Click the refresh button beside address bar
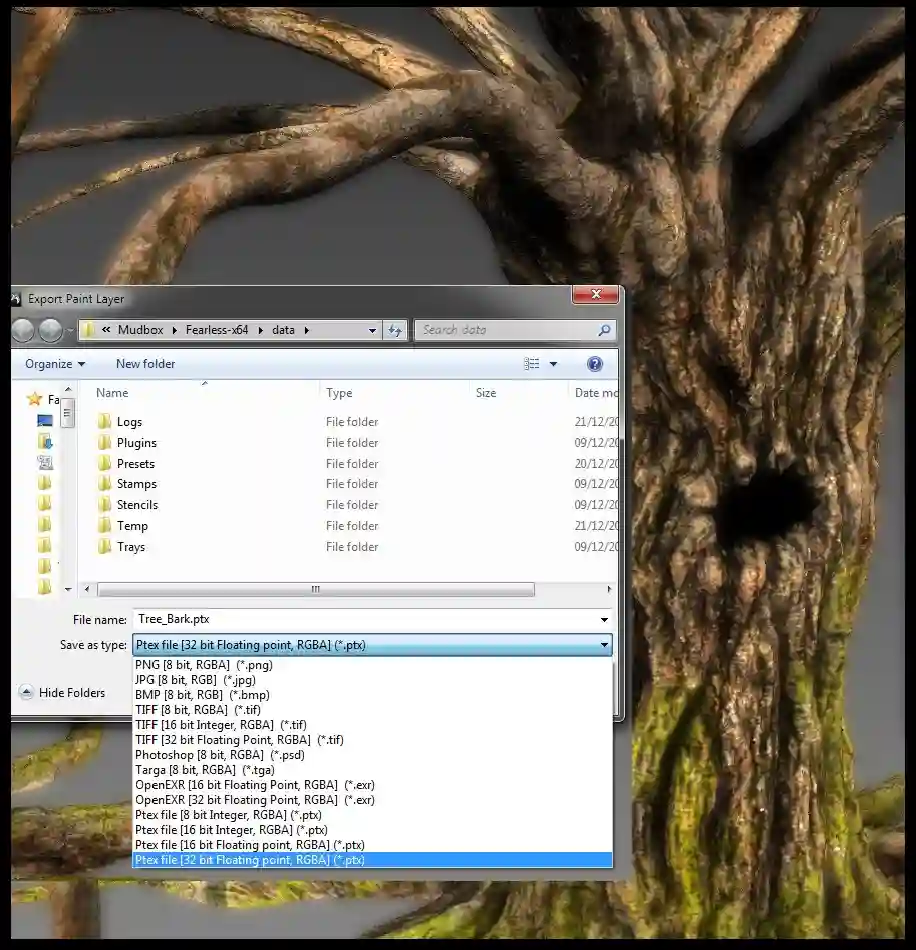This screenshot has height=950, width=916. 395,330
